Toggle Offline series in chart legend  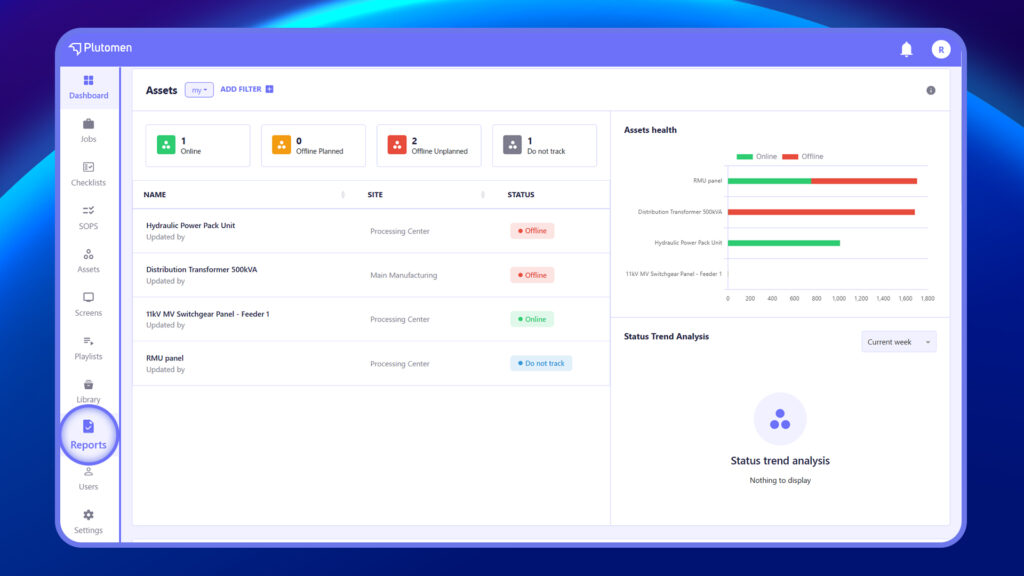[x=803, y=157]
